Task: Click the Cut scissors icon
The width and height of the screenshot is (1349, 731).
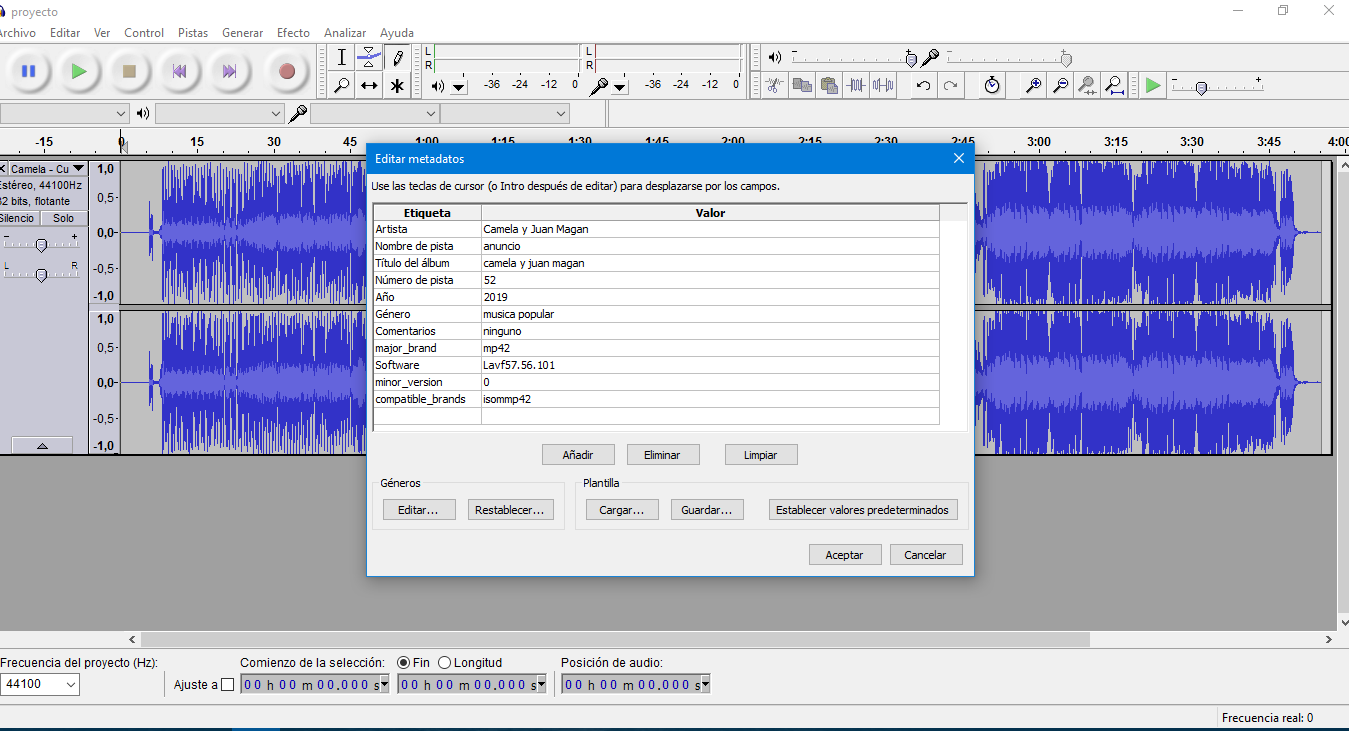Action: click(x=773, y=85)
